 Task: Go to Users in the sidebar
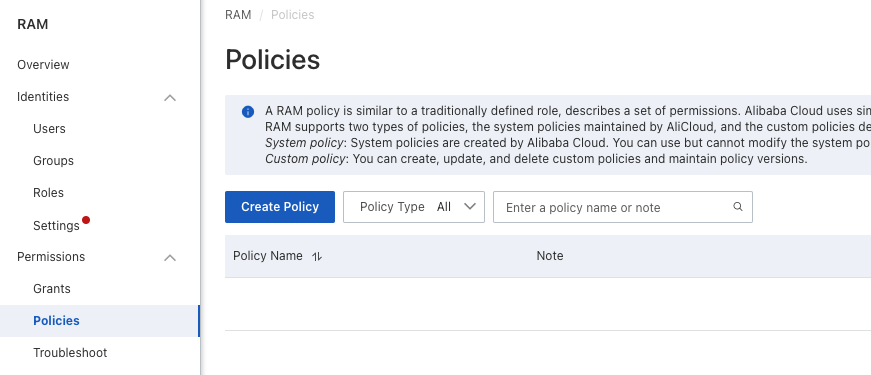(x=49, y=129)
